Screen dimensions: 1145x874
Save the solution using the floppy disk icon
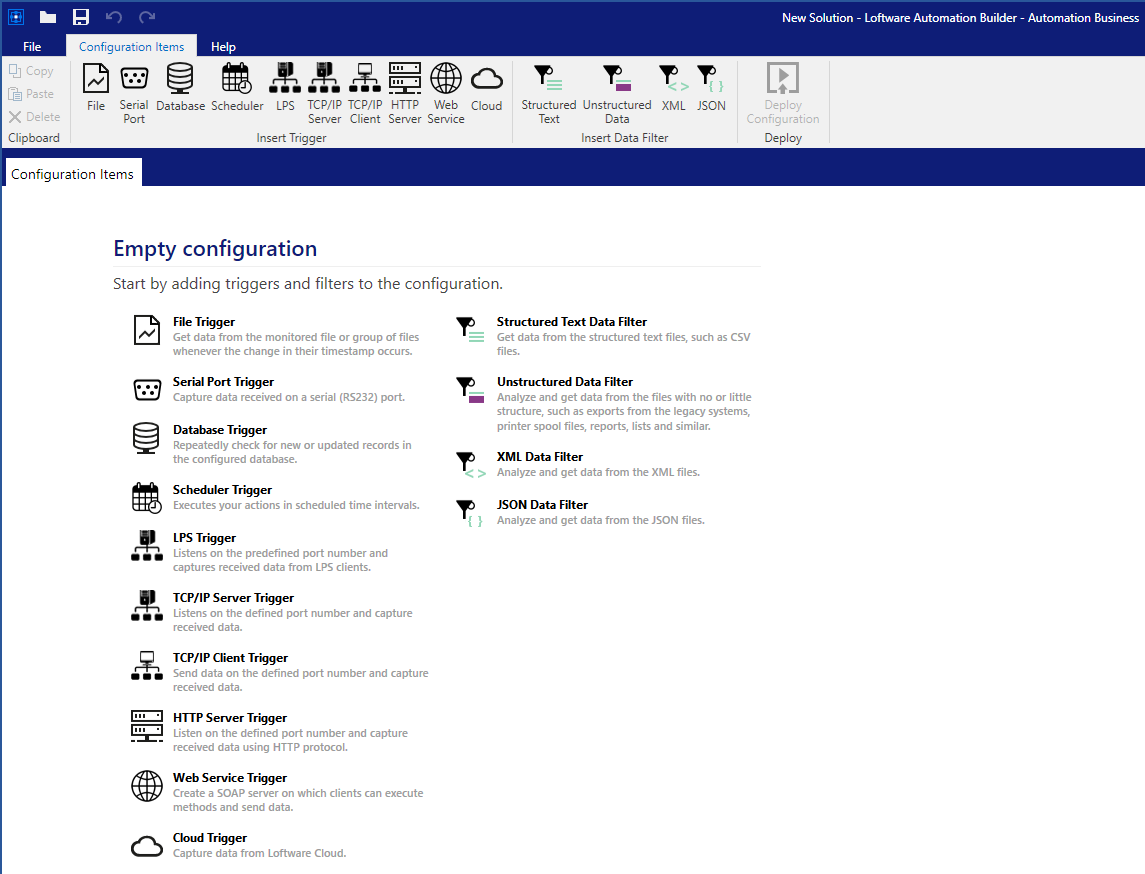pyautogui.click(x=80, y=17)
